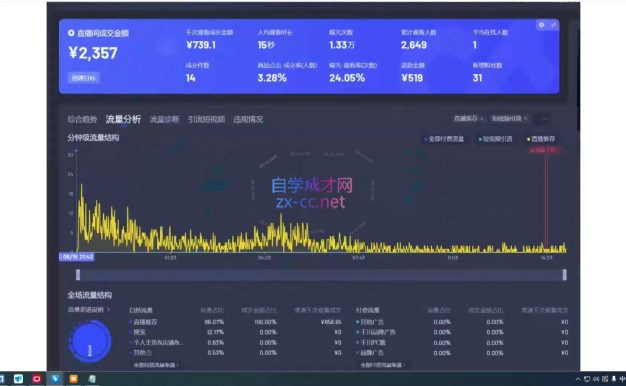Click the small button below ¥2,357

[83, 78]
